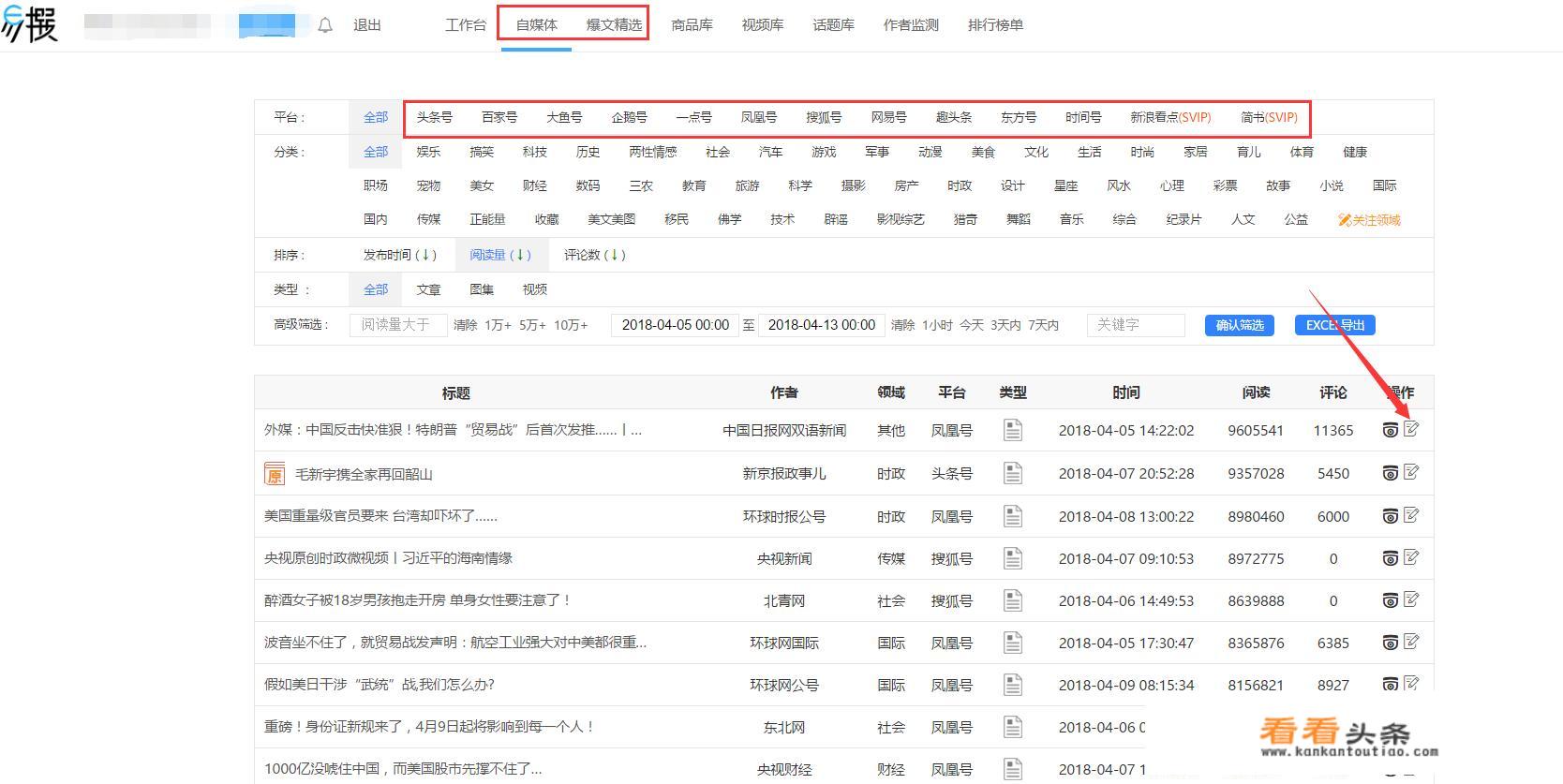The height and width of the screenshot is (784, 1563).
Task: Open eye icon for 毛新宇携全家再回韶山 row
Action: coord(1391,473)
